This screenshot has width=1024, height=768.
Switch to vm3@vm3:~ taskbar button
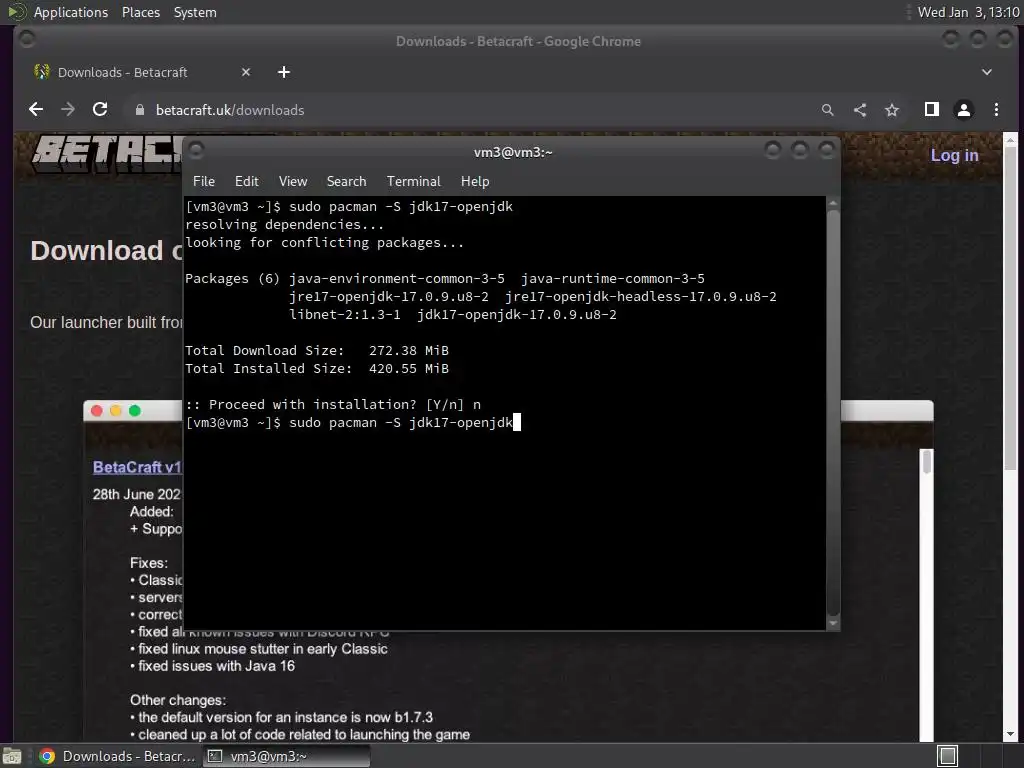pyautogui.click(x=286, y=756)
